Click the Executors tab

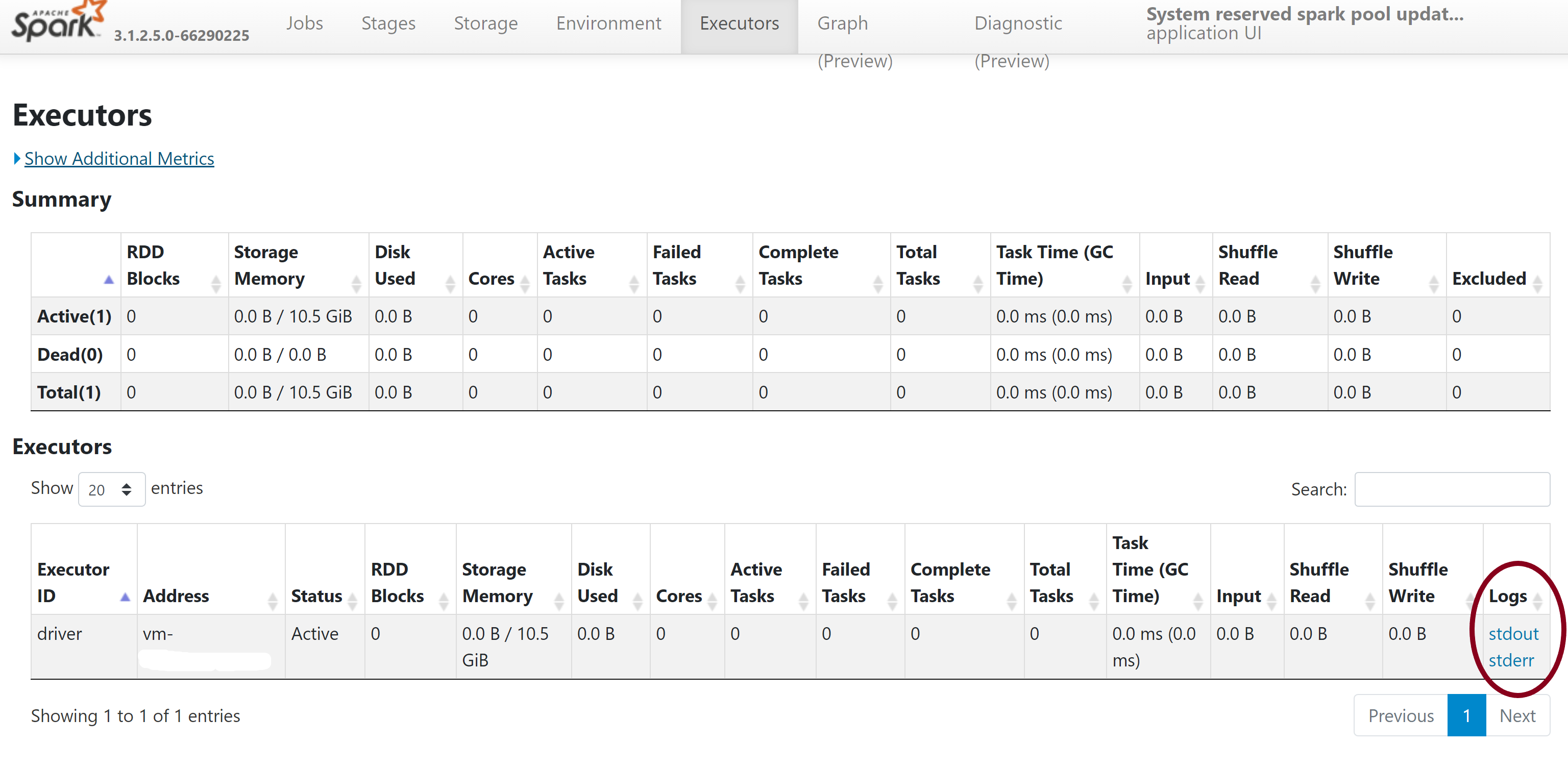click(x=738, y=21)
